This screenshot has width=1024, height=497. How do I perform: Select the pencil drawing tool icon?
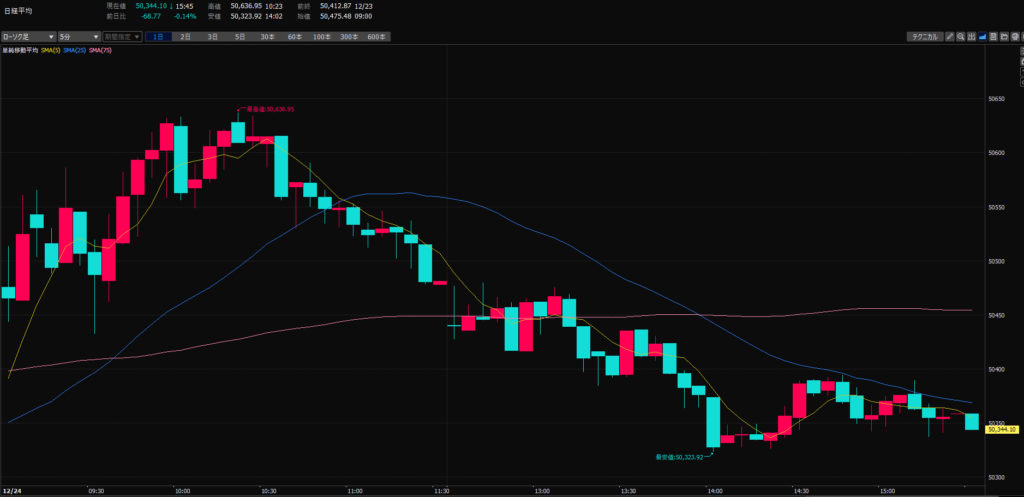tap(948, 37)
